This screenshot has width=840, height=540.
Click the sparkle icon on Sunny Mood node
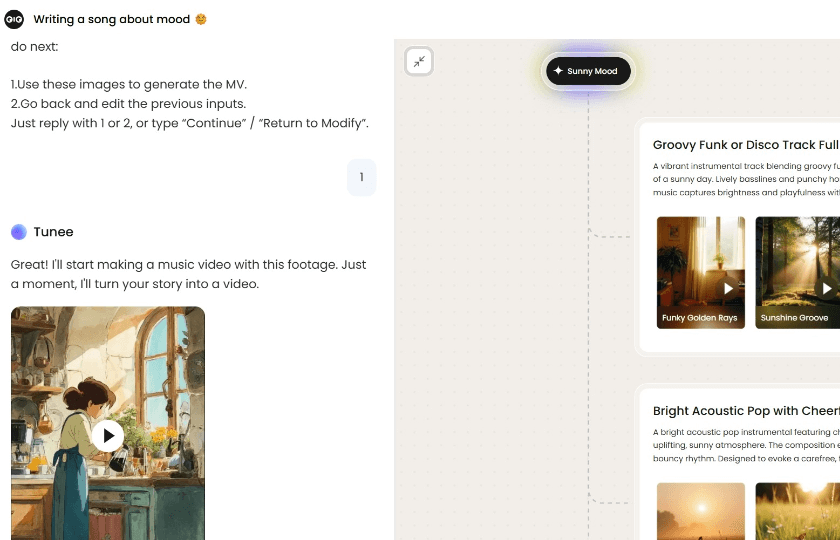[558, 71]
